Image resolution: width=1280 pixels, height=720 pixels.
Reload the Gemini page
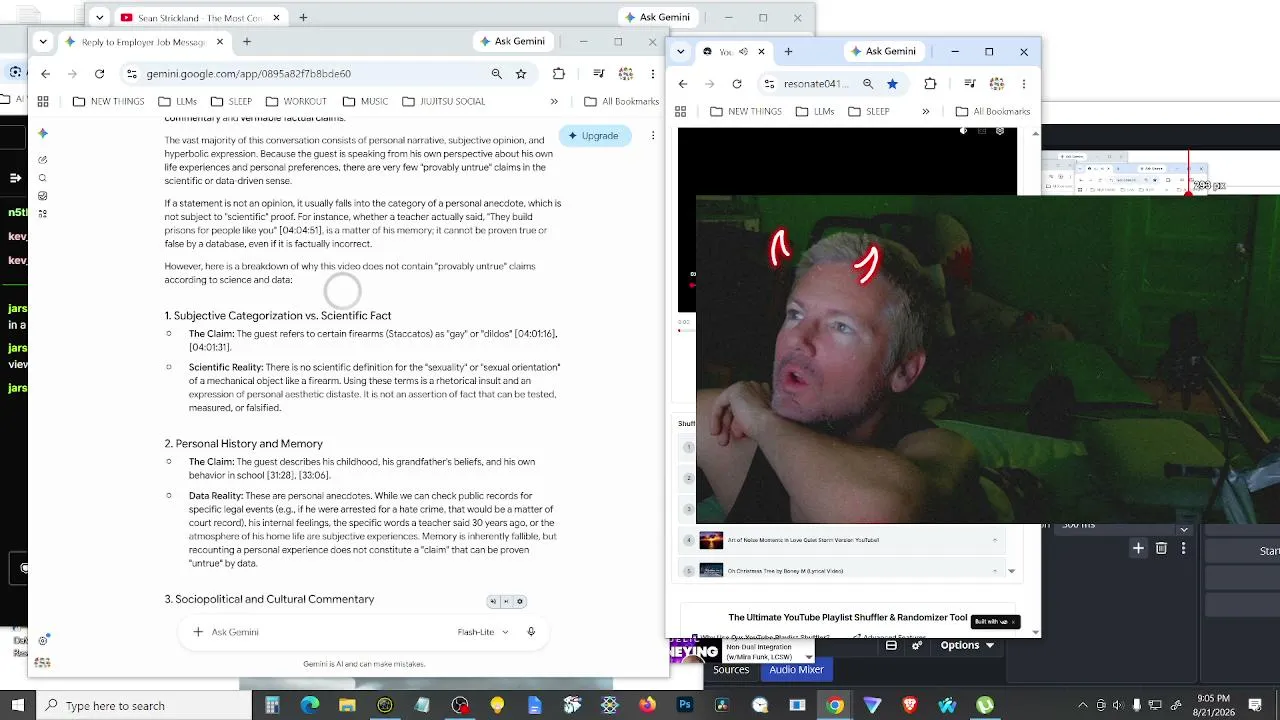coord(99,73)
